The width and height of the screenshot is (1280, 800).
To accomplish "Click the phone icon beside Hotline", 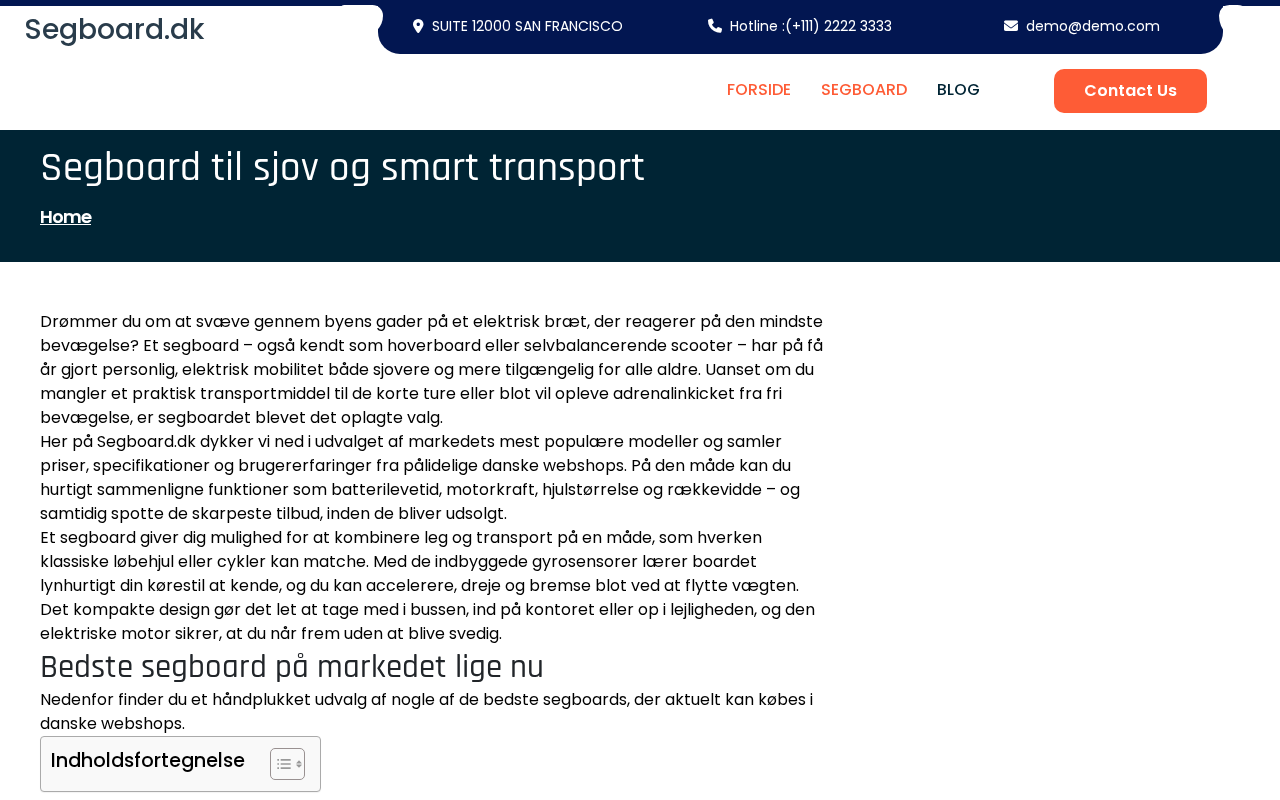I will 715,26.
